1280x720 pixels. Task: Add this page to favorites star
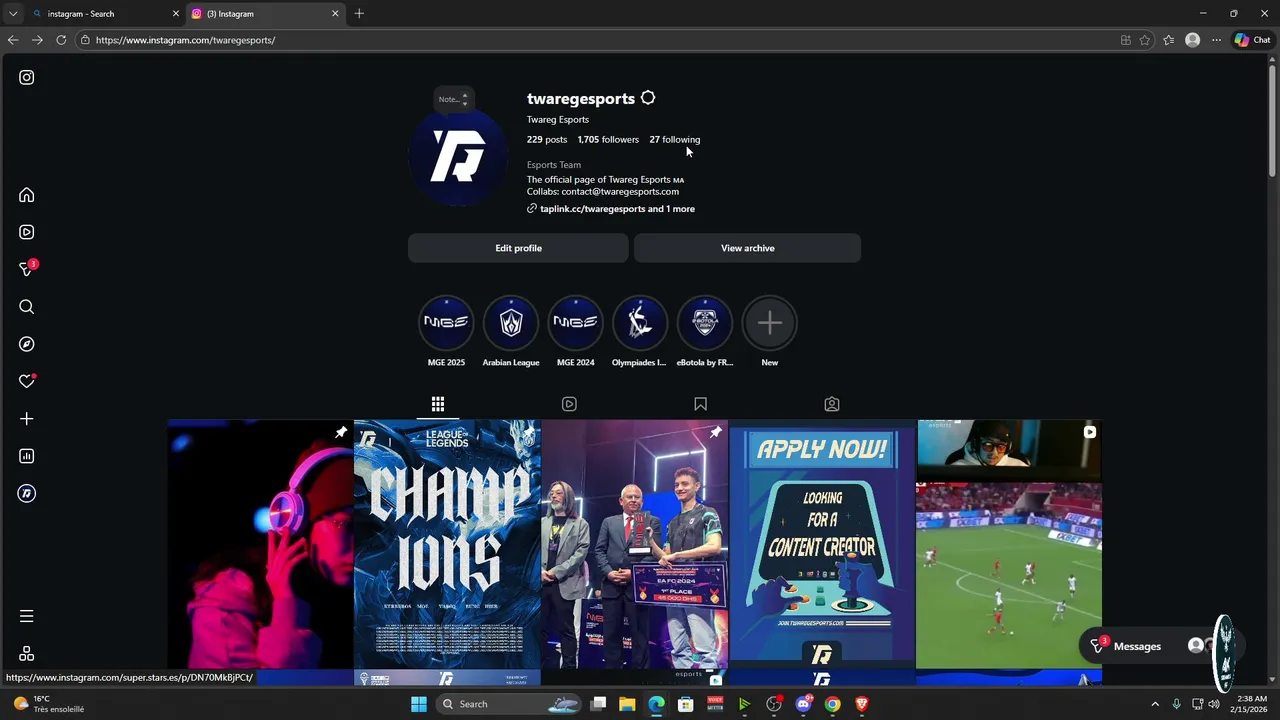(x=1145, y=40)
